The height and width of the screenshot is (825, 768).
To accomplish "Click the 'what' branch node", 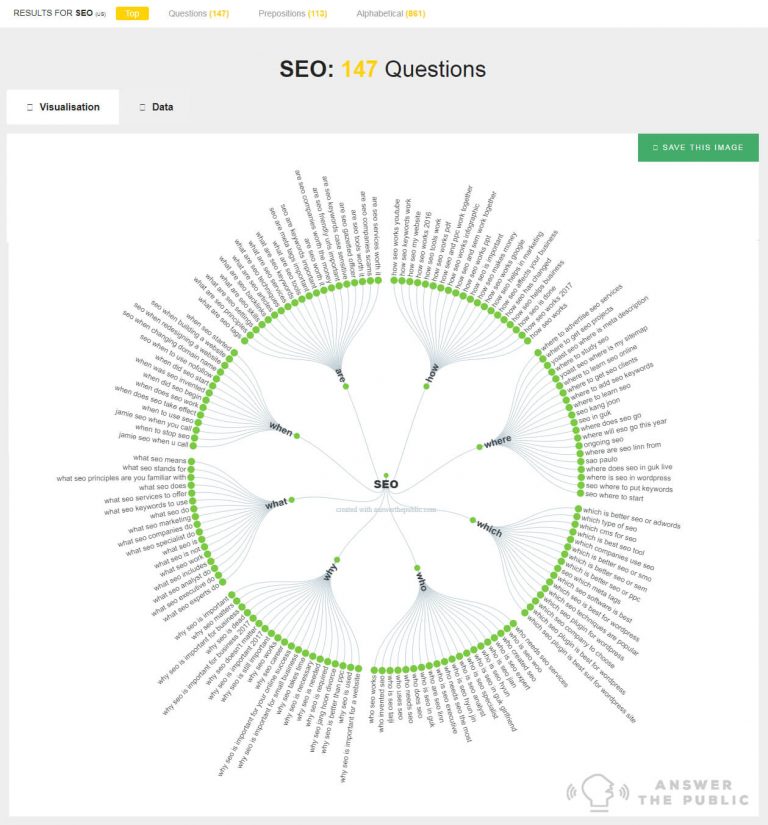I will 292,499.
